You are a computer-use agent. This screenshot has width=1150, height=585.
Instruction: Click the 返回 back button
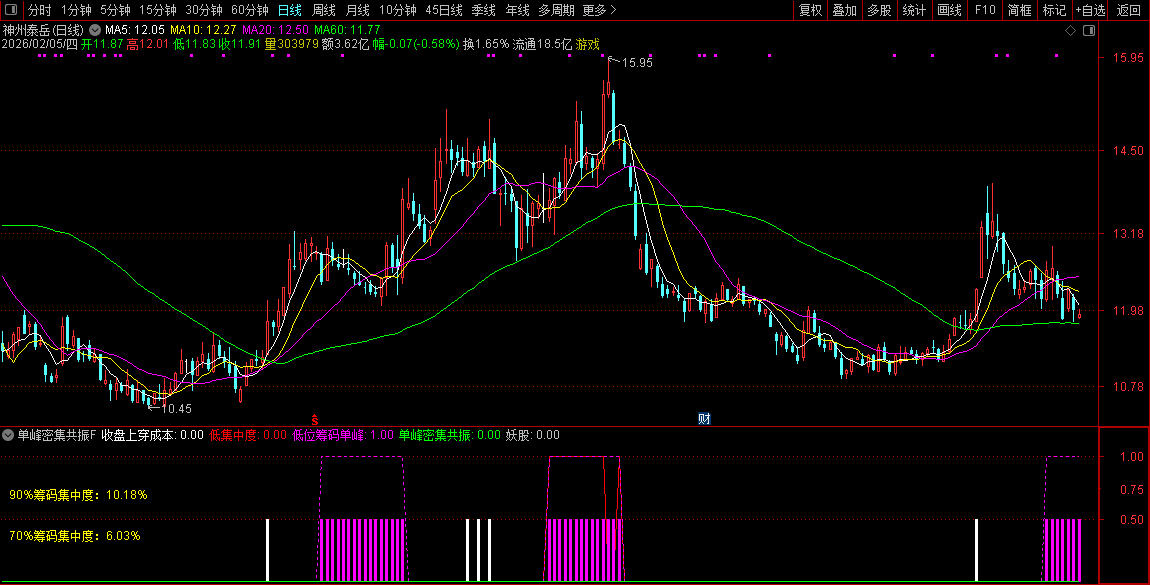pyautogui.click(x=1129, y=10)
